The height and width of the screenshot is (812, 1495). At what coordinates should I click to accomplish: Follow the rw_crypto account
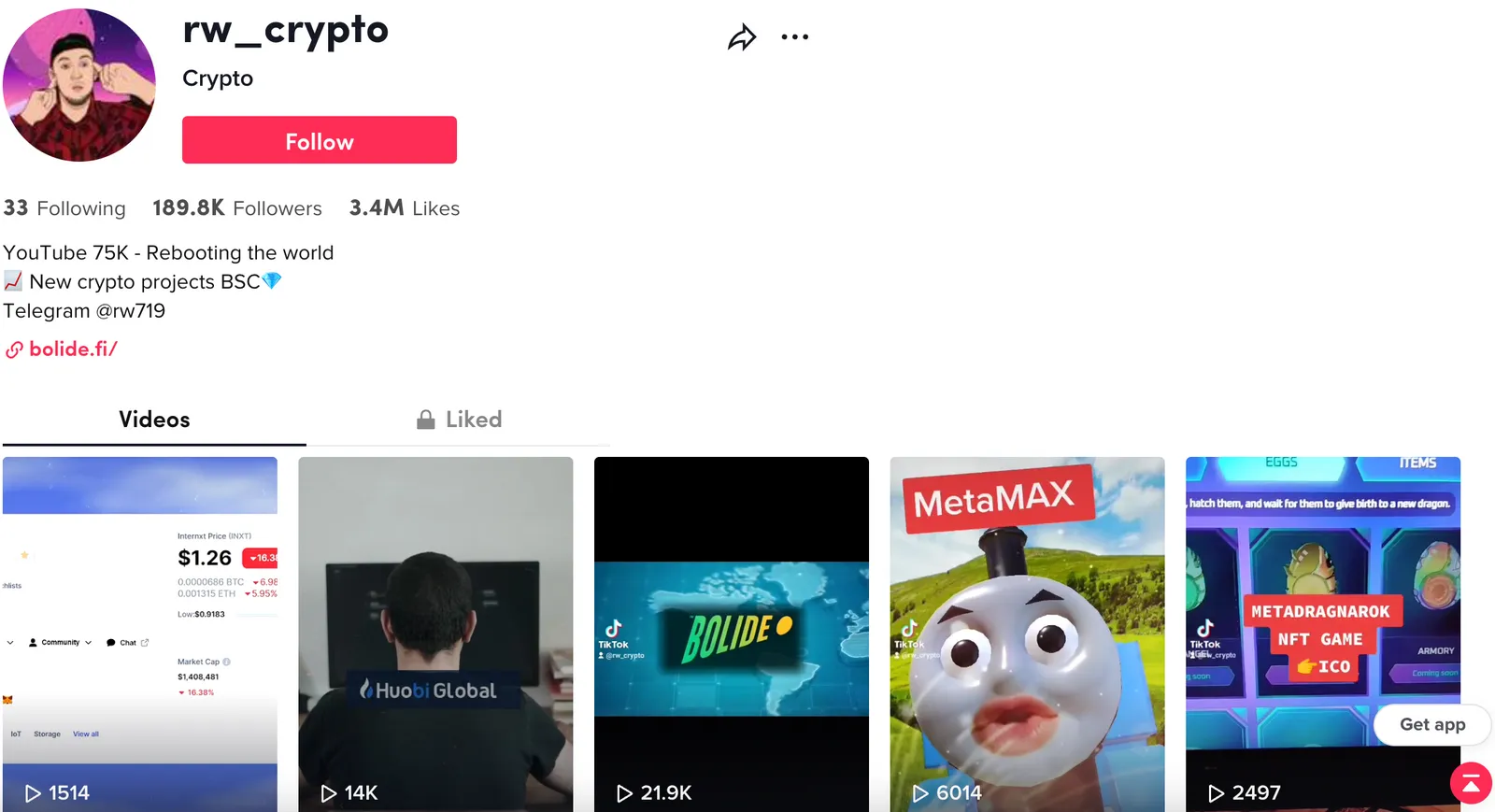[x=320, y=140]
